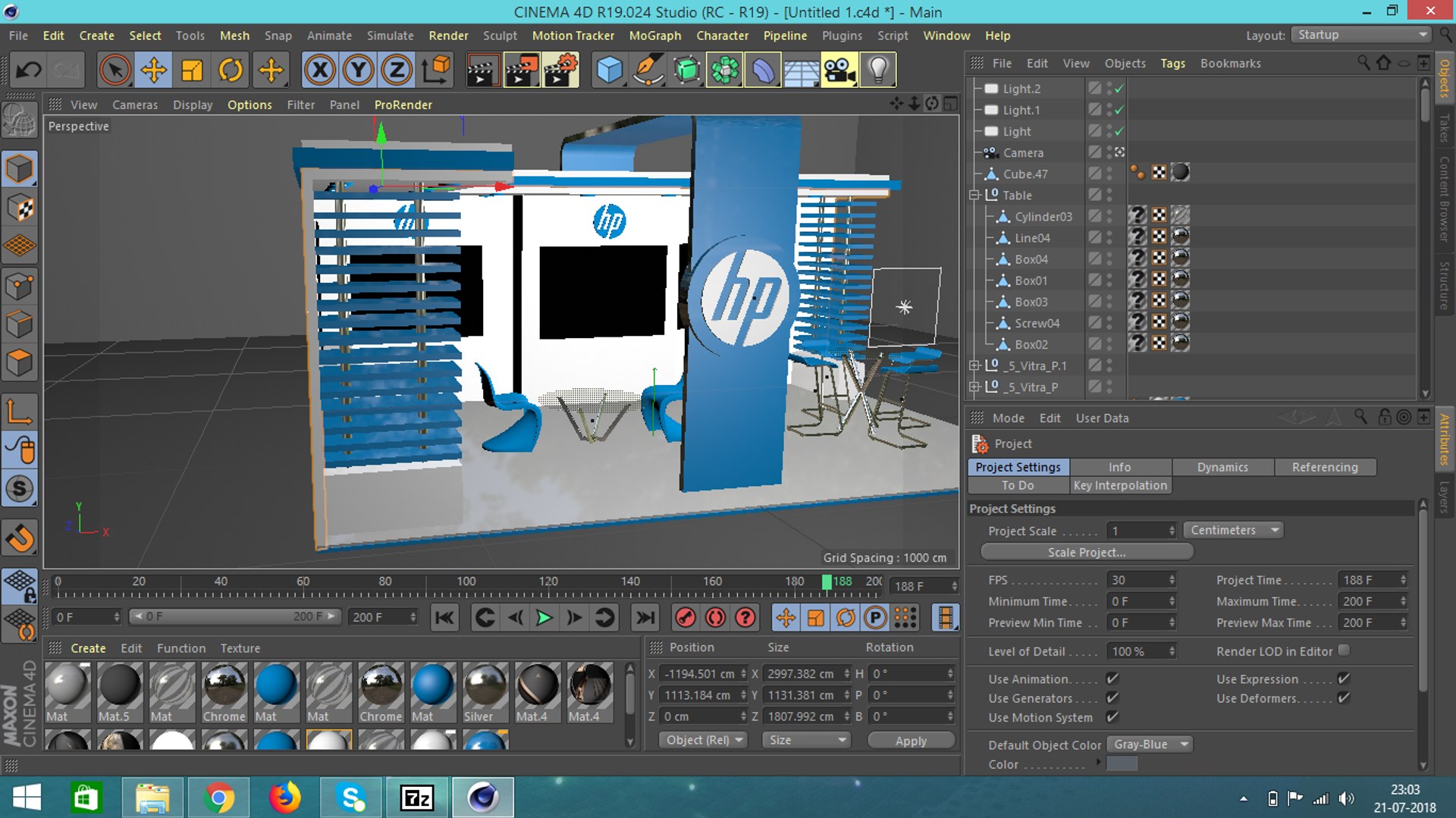Screen dimensions: 1456x818
Task: Activate the Rotate tool
Action: 231,71
